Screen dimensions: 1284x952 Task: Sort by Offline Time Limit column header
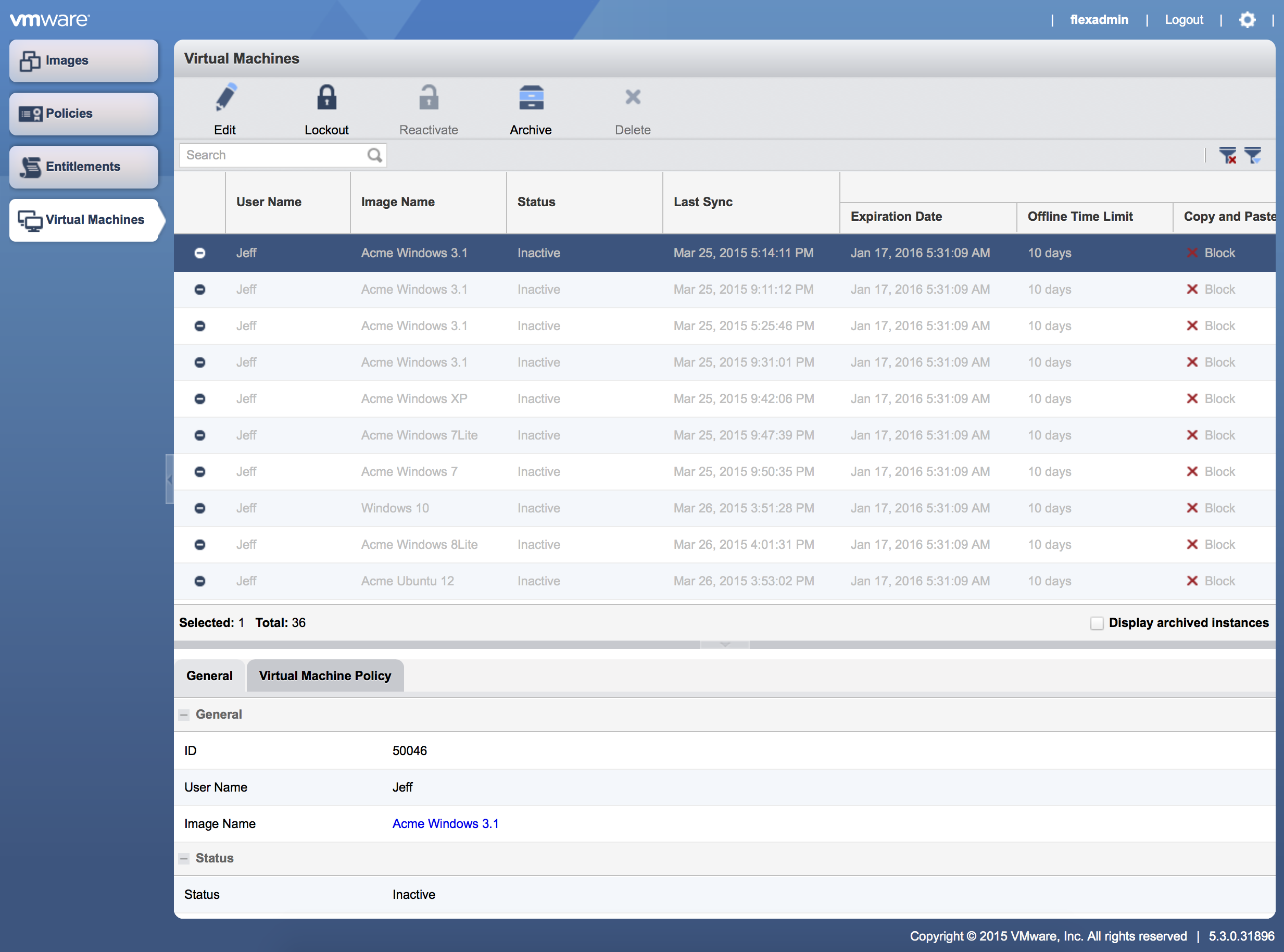point(1094,217)
